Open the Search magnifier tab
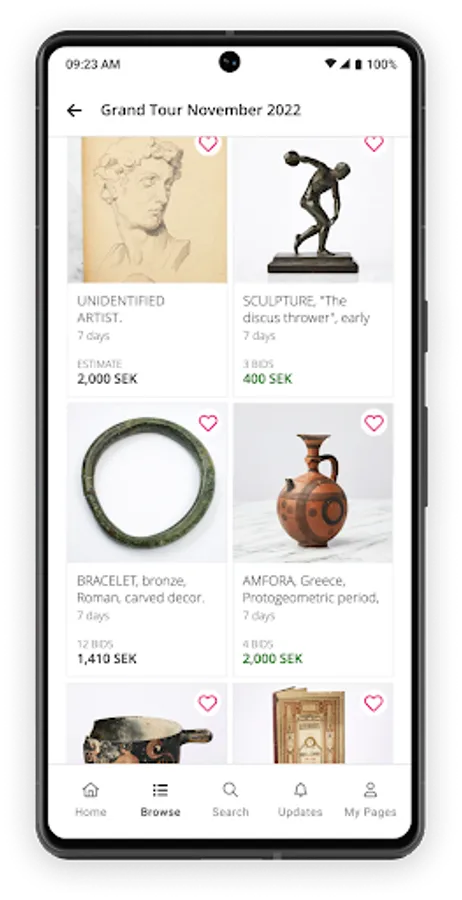The height and width of the screenshot is (900, 462). [231, 800]
